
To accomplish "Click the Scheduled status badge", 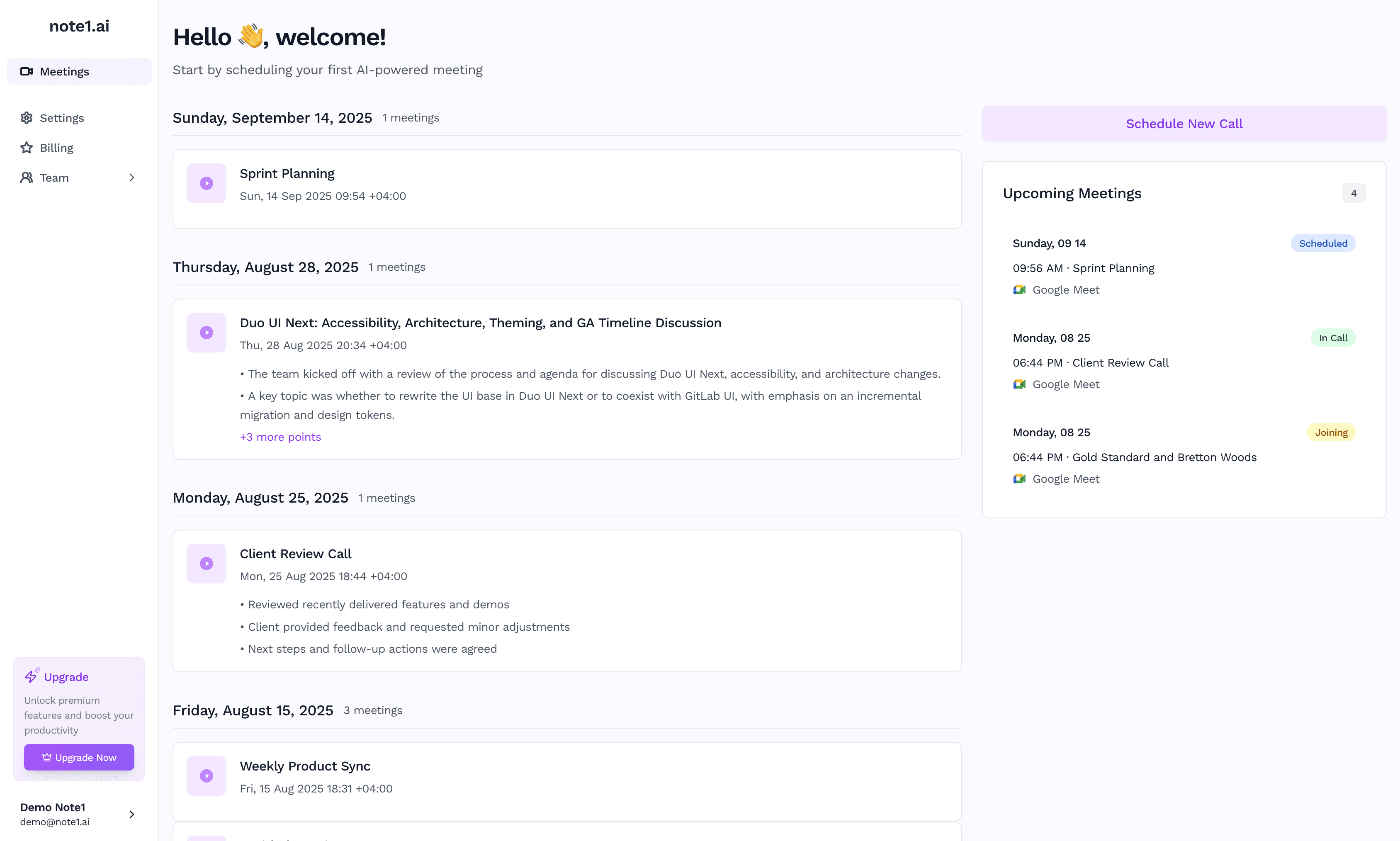I will click(1322, 243).
